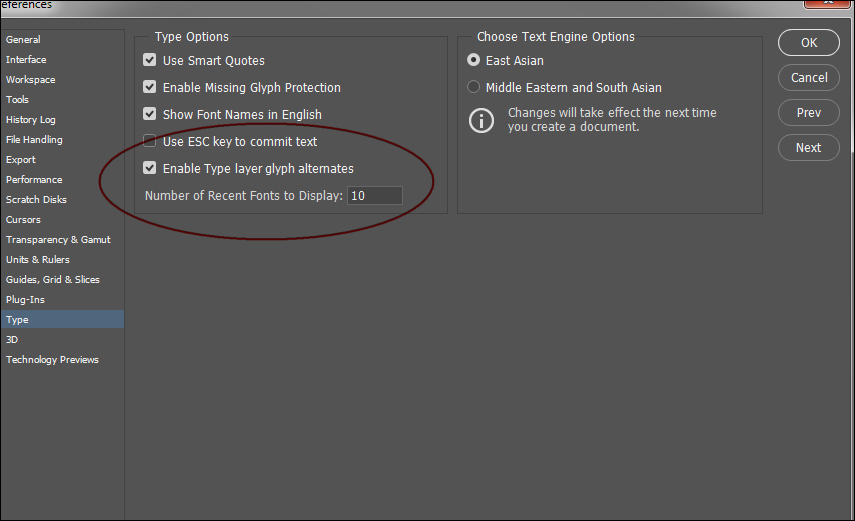The height and width of the screenshot is (521, 855).
Task: Open Technology Previews section
Action: click(x=52, y=360)
